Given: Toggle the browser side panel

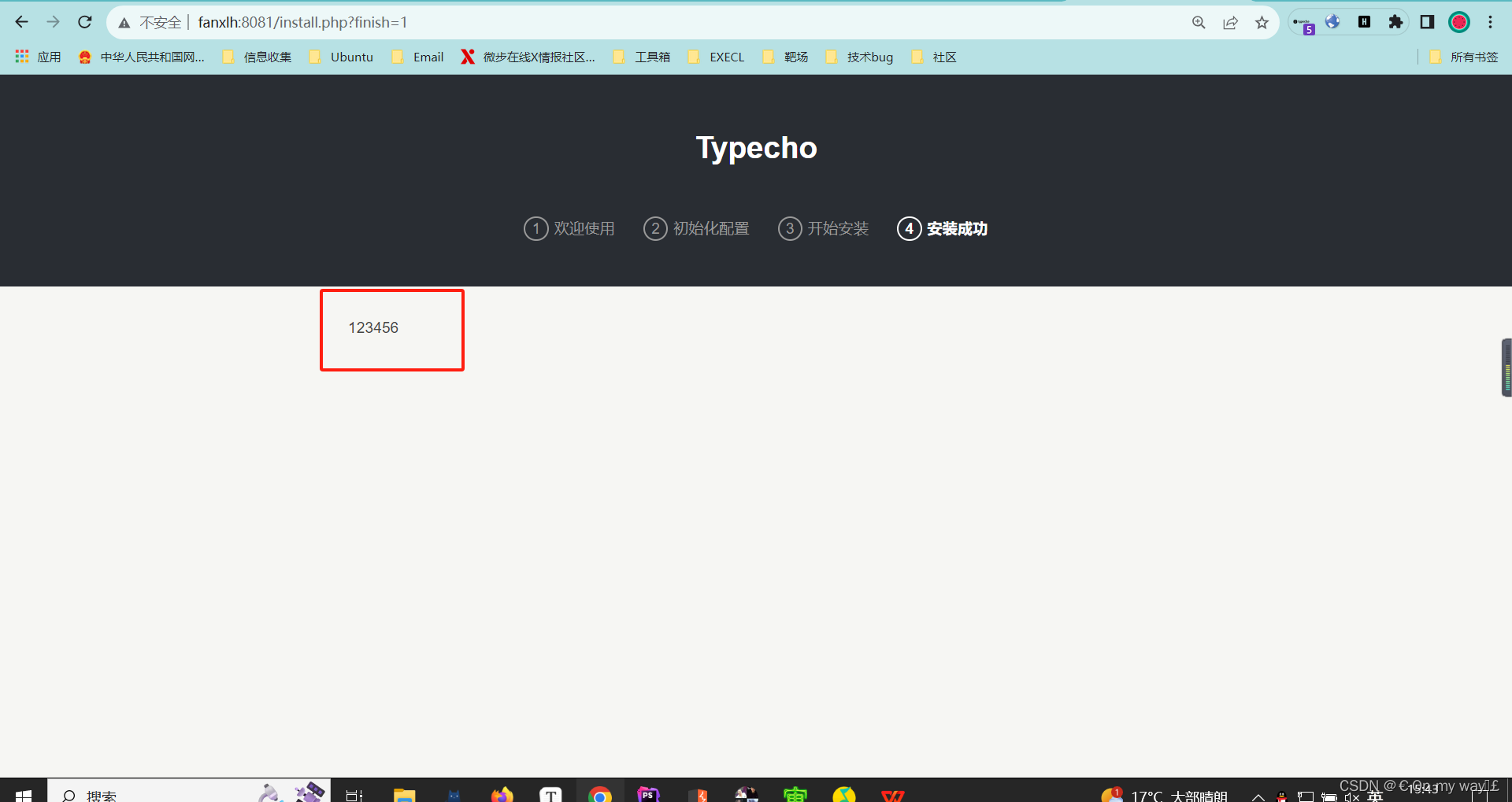Looking at the screenshot, I should pos(1427,22).
